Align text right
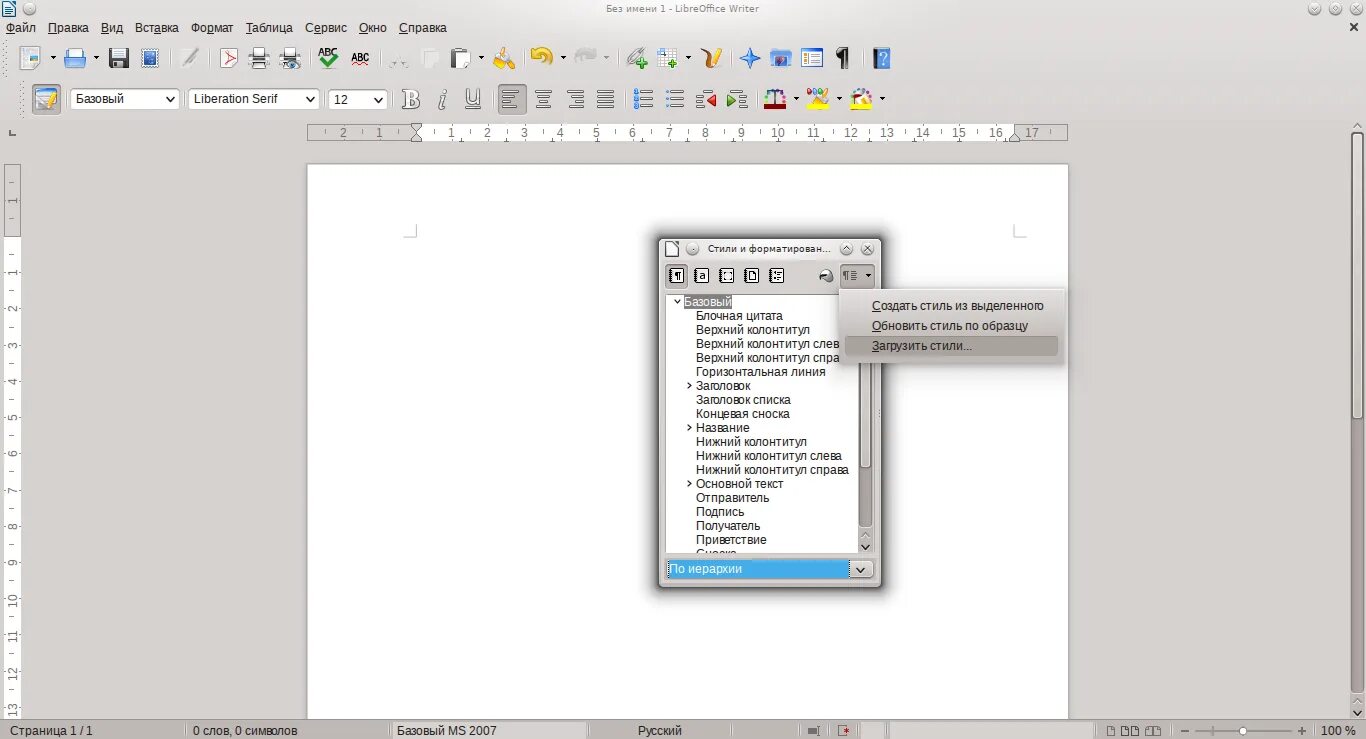 [x=575, y=99]
